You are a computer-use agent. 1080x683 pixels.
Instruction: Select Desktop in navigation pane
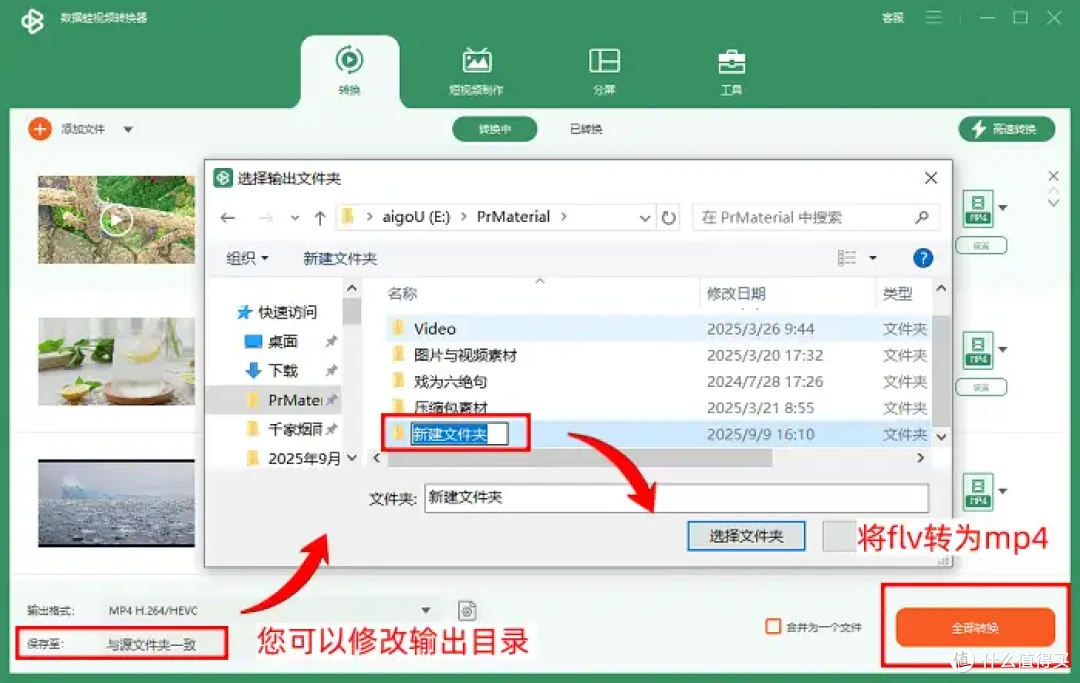tap(271, 342)
